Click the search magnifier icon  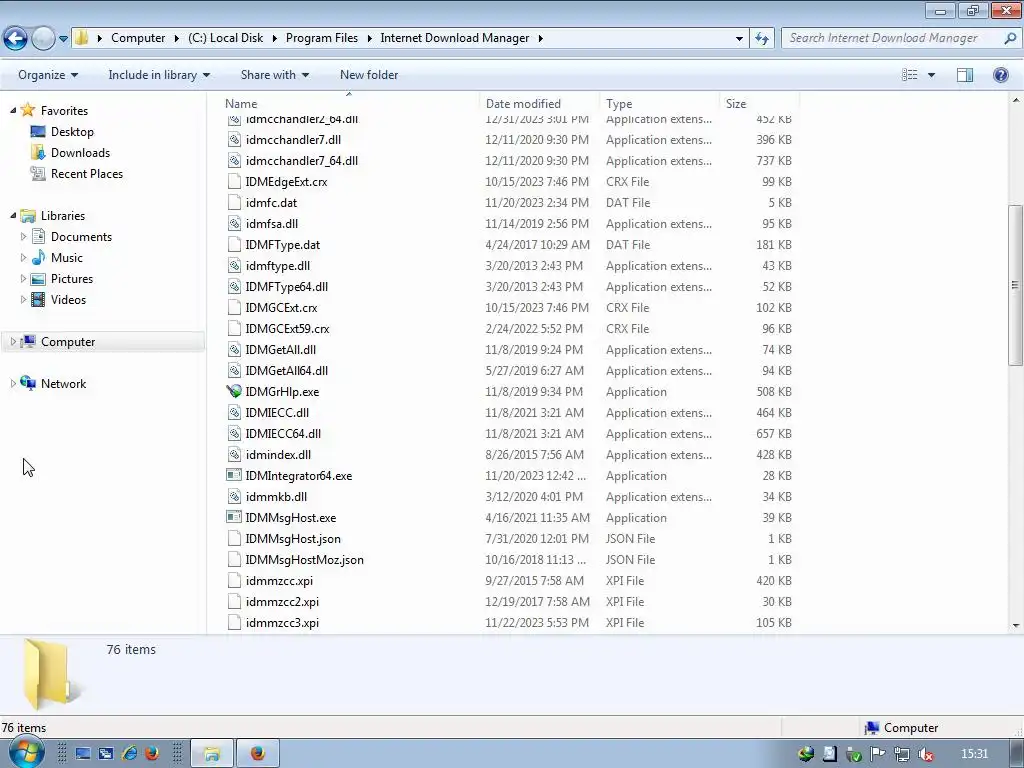point(1010,39)
